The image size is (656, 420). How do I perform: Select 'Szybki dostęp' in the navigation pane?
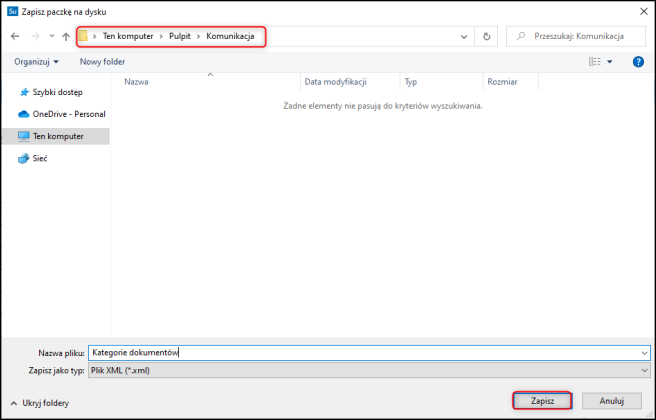tap(51, 92)
